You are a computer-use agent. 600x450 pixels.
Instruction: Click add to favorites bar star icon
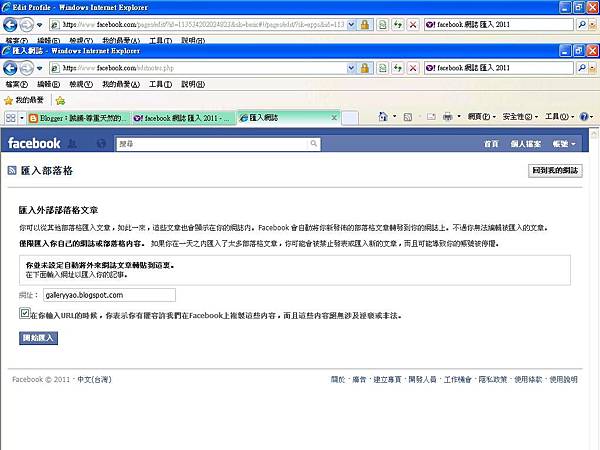[x=60, y=101]
